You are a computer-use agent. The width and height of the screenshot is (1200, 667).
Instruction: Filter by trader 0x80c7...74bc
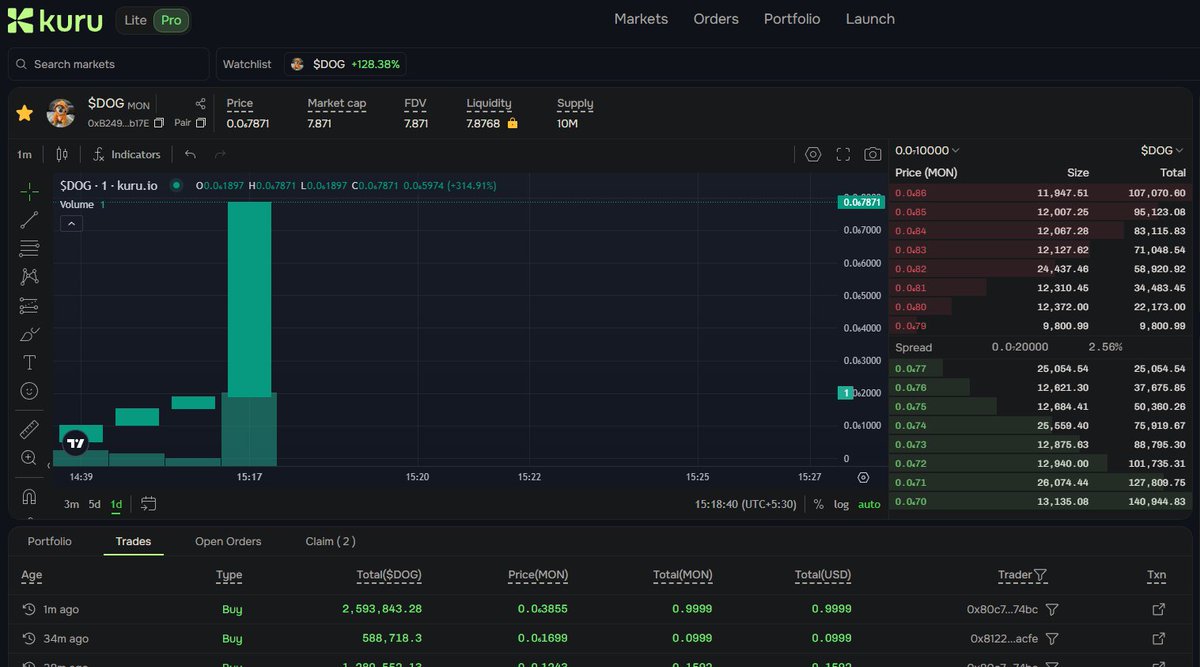pos(1051,609)
